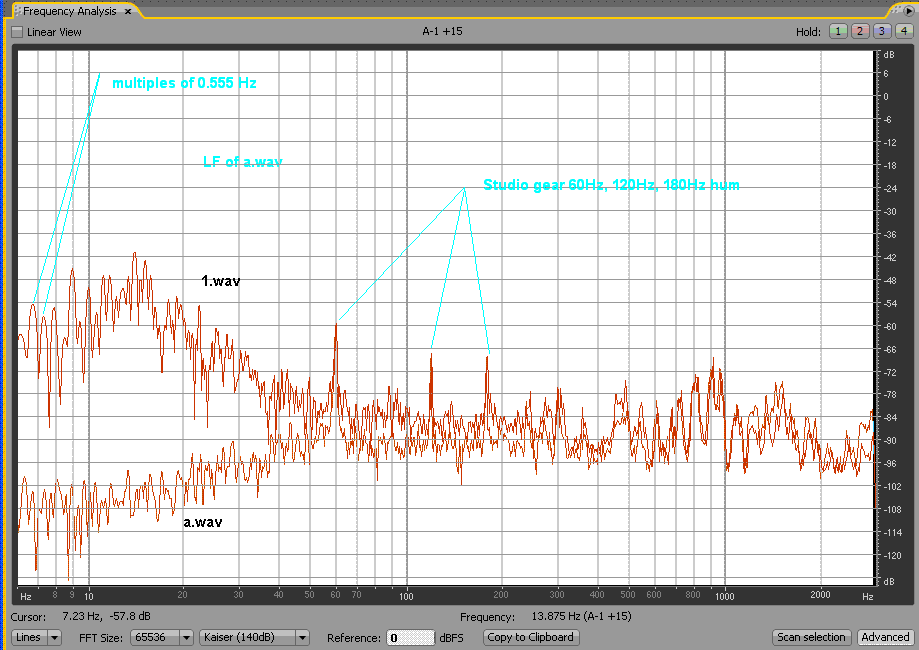Click the -120 label on dB scale

click(x=891, y=556)
